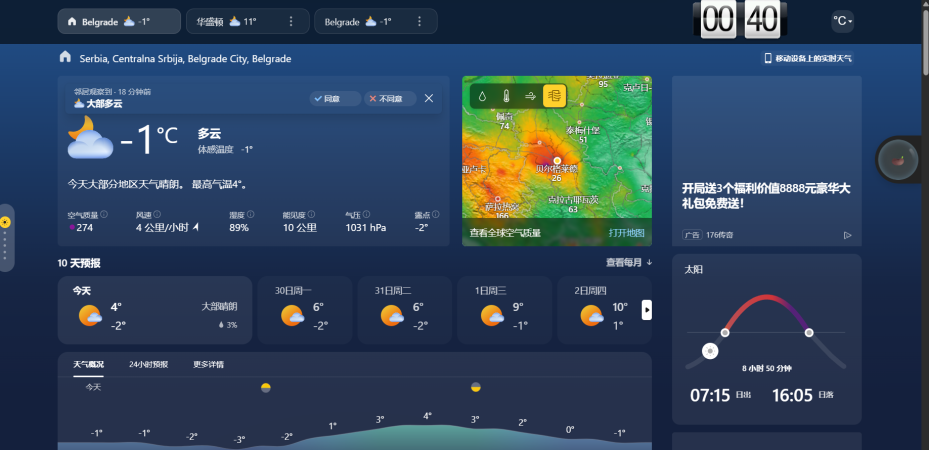Select the temperature thermometer map layer
Image resolution: width=929 pixels, height=450 pixels.
click(506, 96)
